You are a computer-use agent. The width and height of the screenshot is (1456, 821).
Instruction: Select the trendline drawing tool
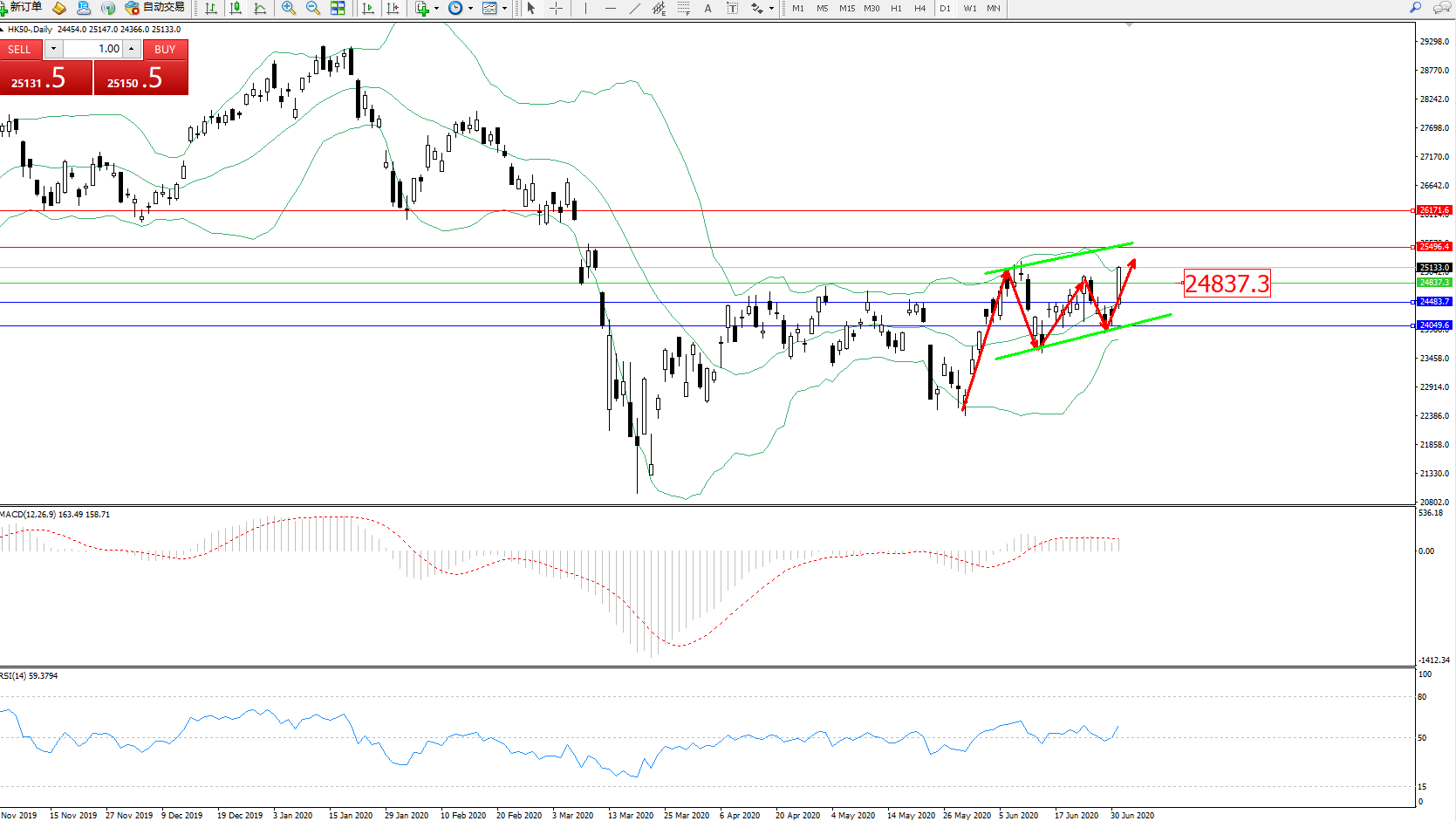click(x=634, y=8)
